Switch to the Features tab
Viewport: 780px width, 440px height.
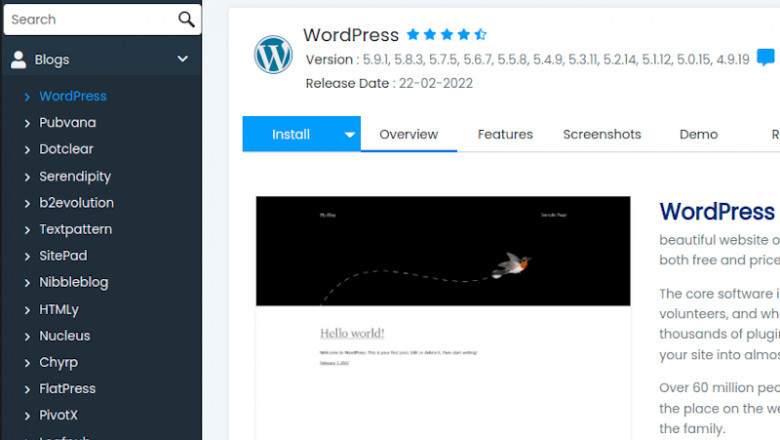(x=505, y=134)
